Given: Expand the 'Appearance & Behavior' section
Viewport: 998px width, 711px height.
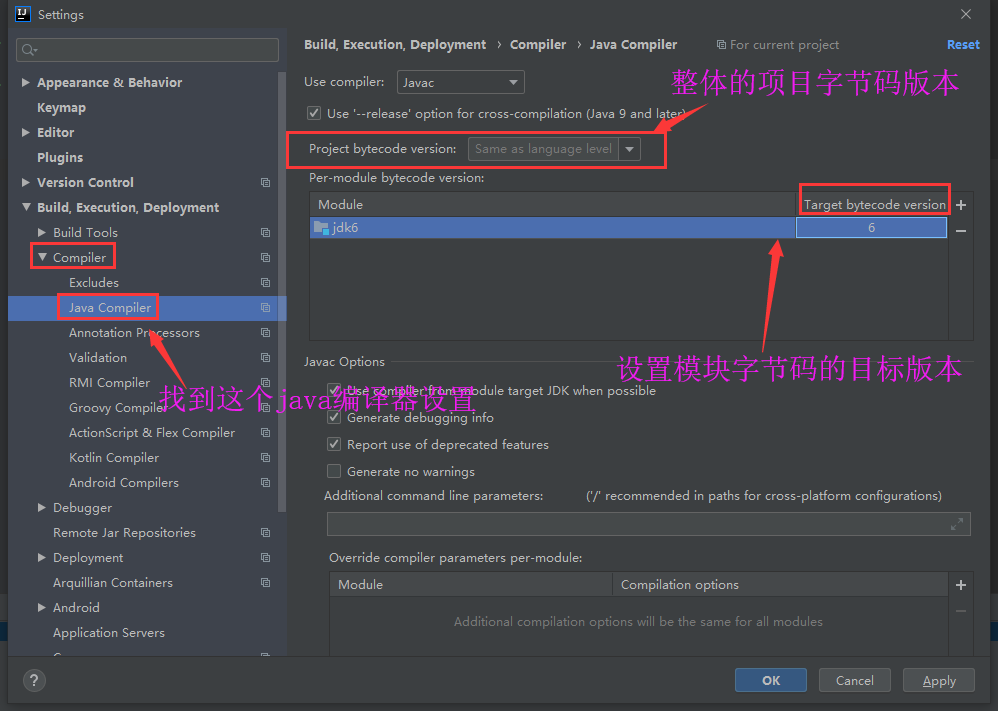Looking at the screenshot, I should [x=24, y=82].
